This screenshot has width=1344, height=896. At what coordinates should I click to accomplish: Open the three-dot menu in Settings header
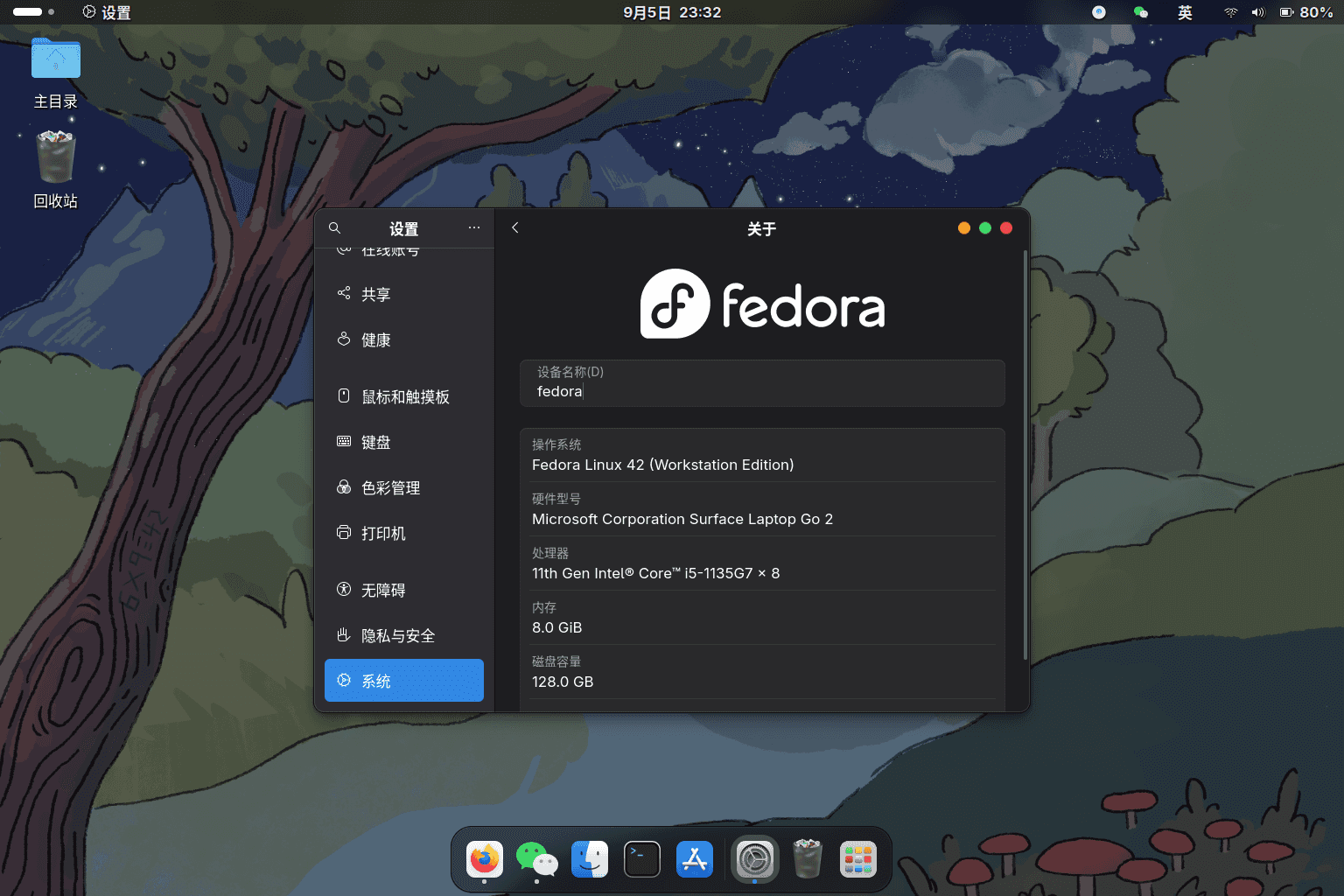(x=474, y=228)
